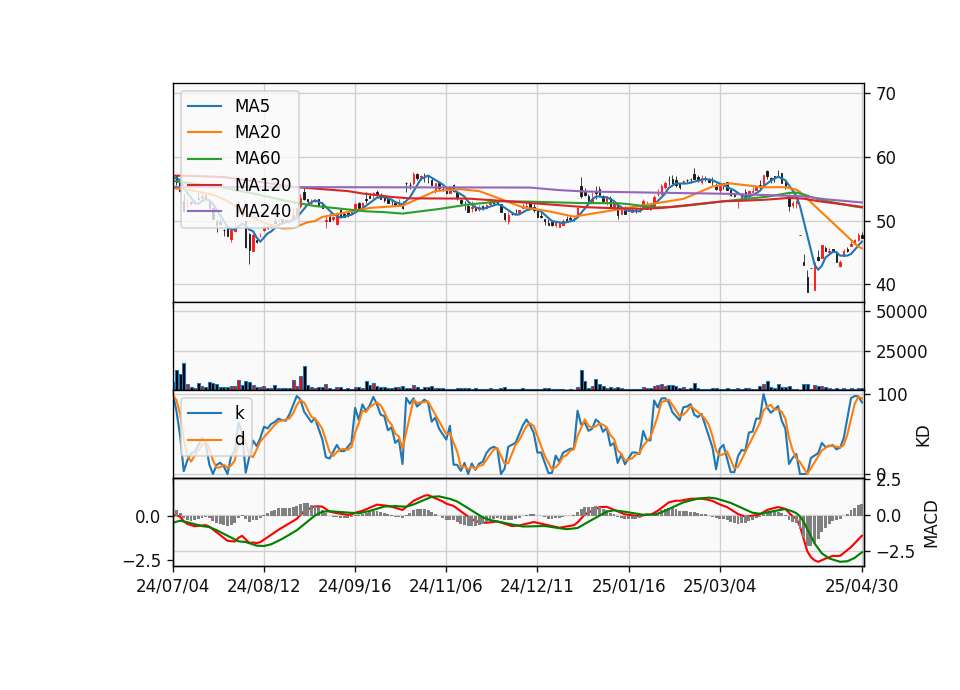This screenshot has height=690, width=960.
Task: Click the 25/03/04 date tick label
Action: click(x=719, y=586)
